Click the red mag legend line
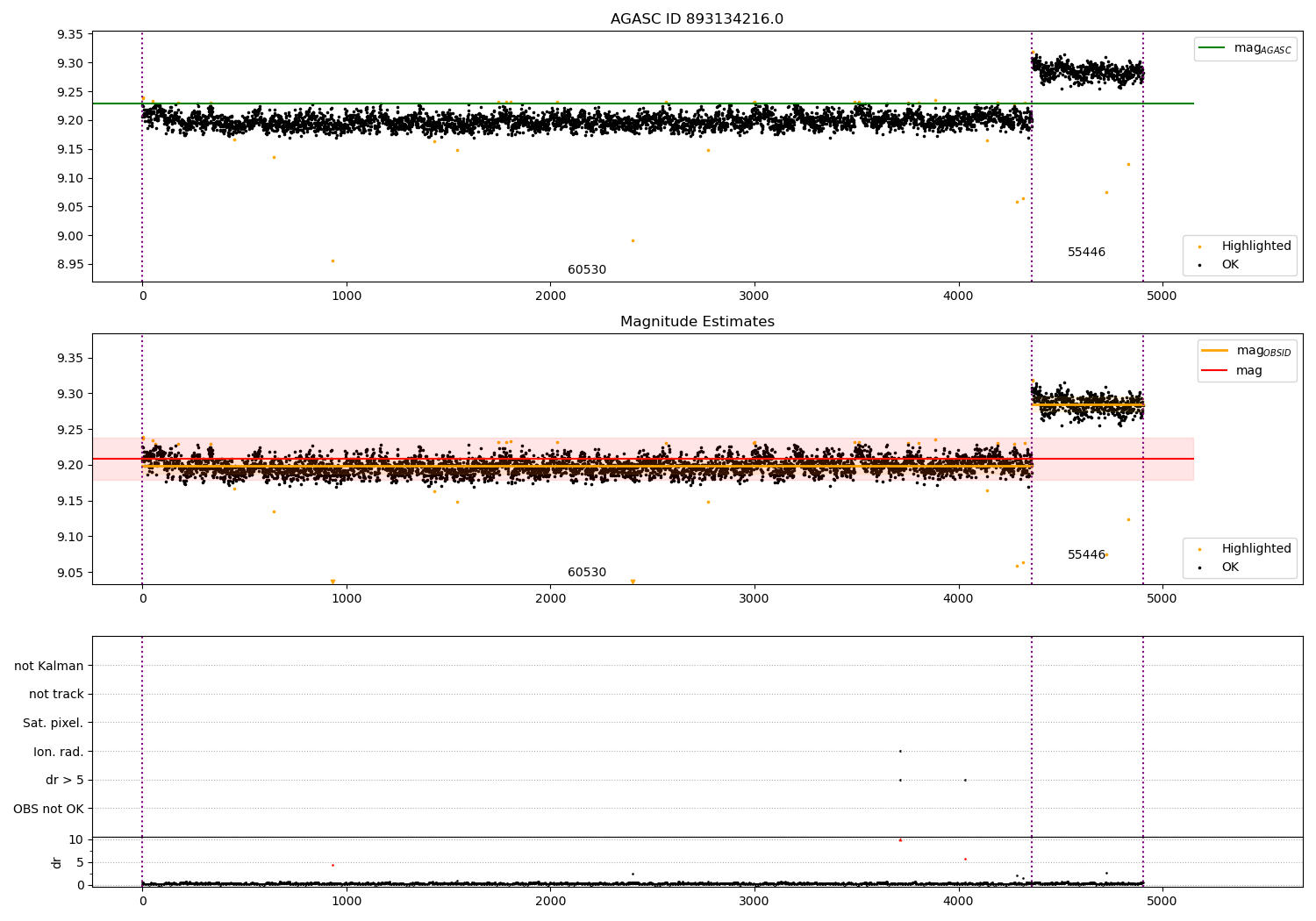The height and width of the screenshot is (921, 1316). pyautogui.click(x=1215, y=371)
